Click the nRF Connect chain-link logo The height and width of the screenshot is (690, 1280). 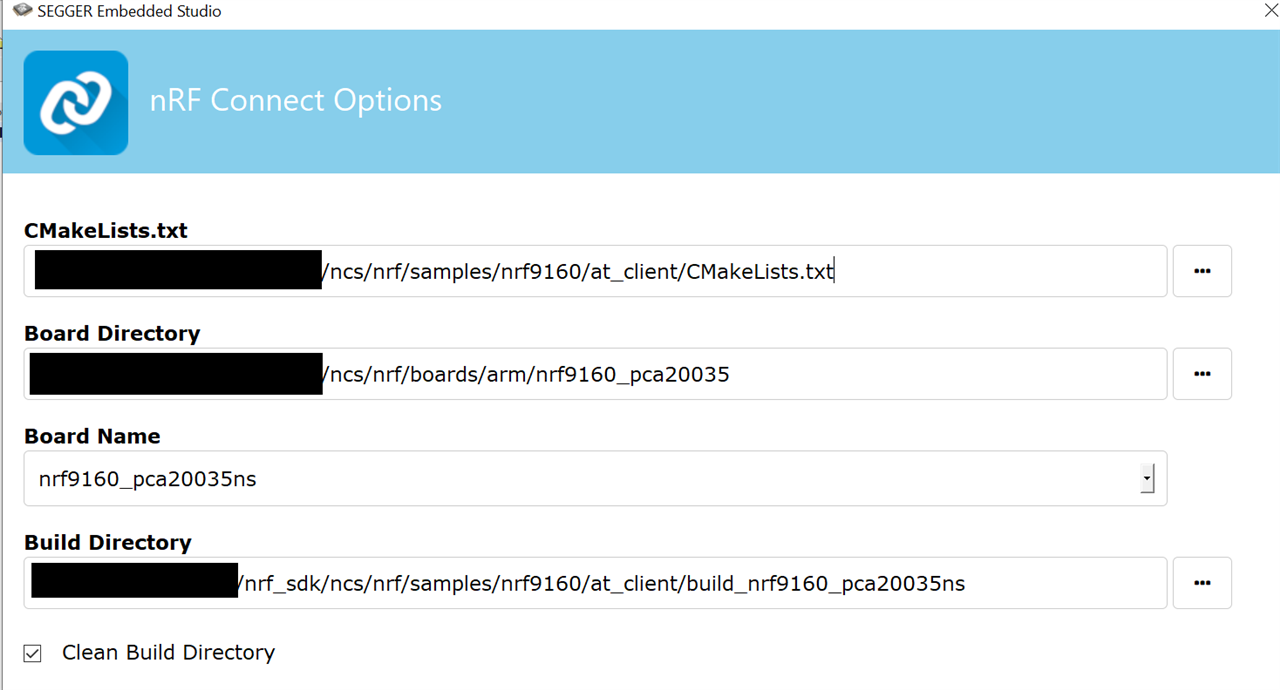pos(76,103)
